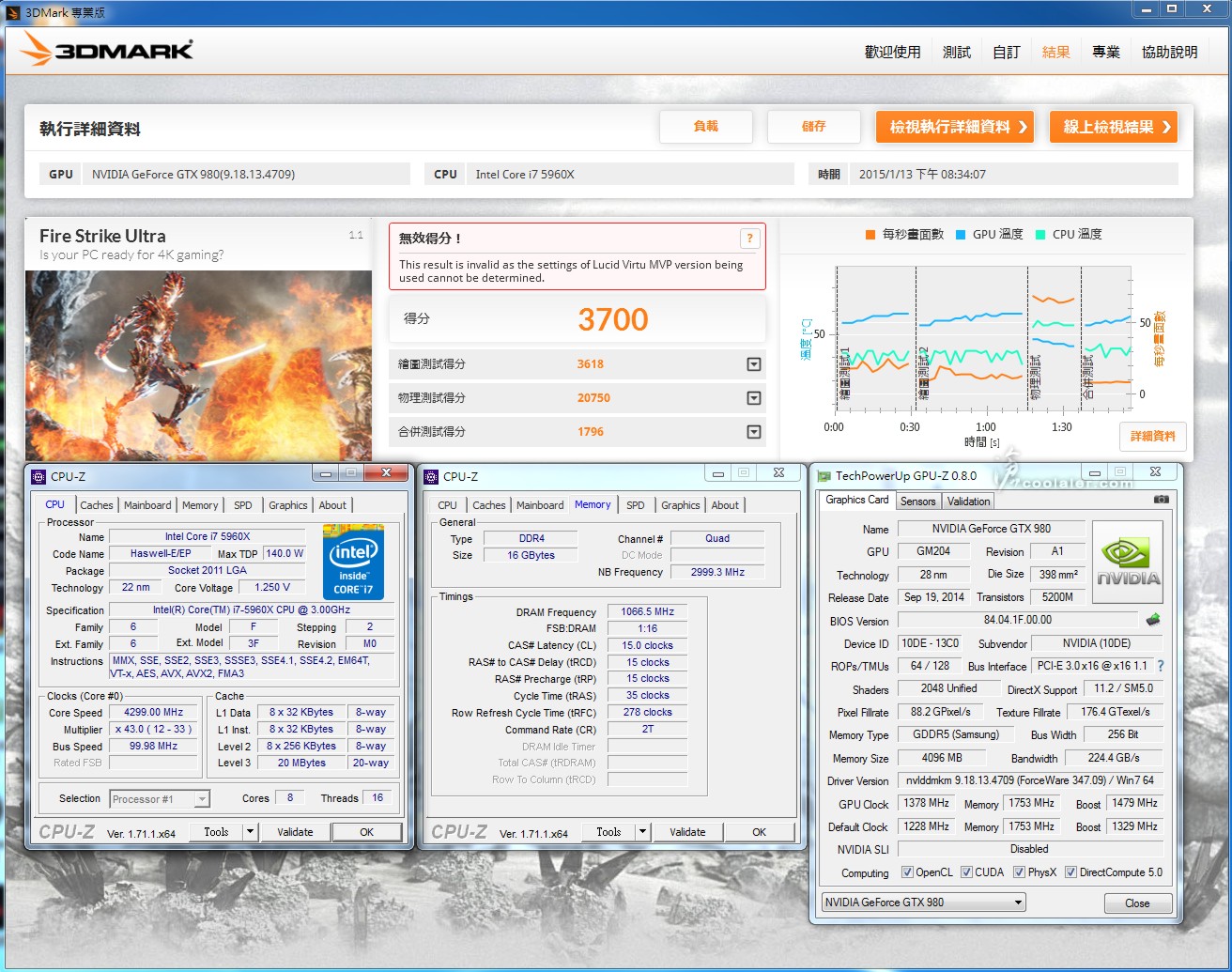Open the help question mark in invalid score box
Viewport: 1232px width, 972px height.
point(749,239)
